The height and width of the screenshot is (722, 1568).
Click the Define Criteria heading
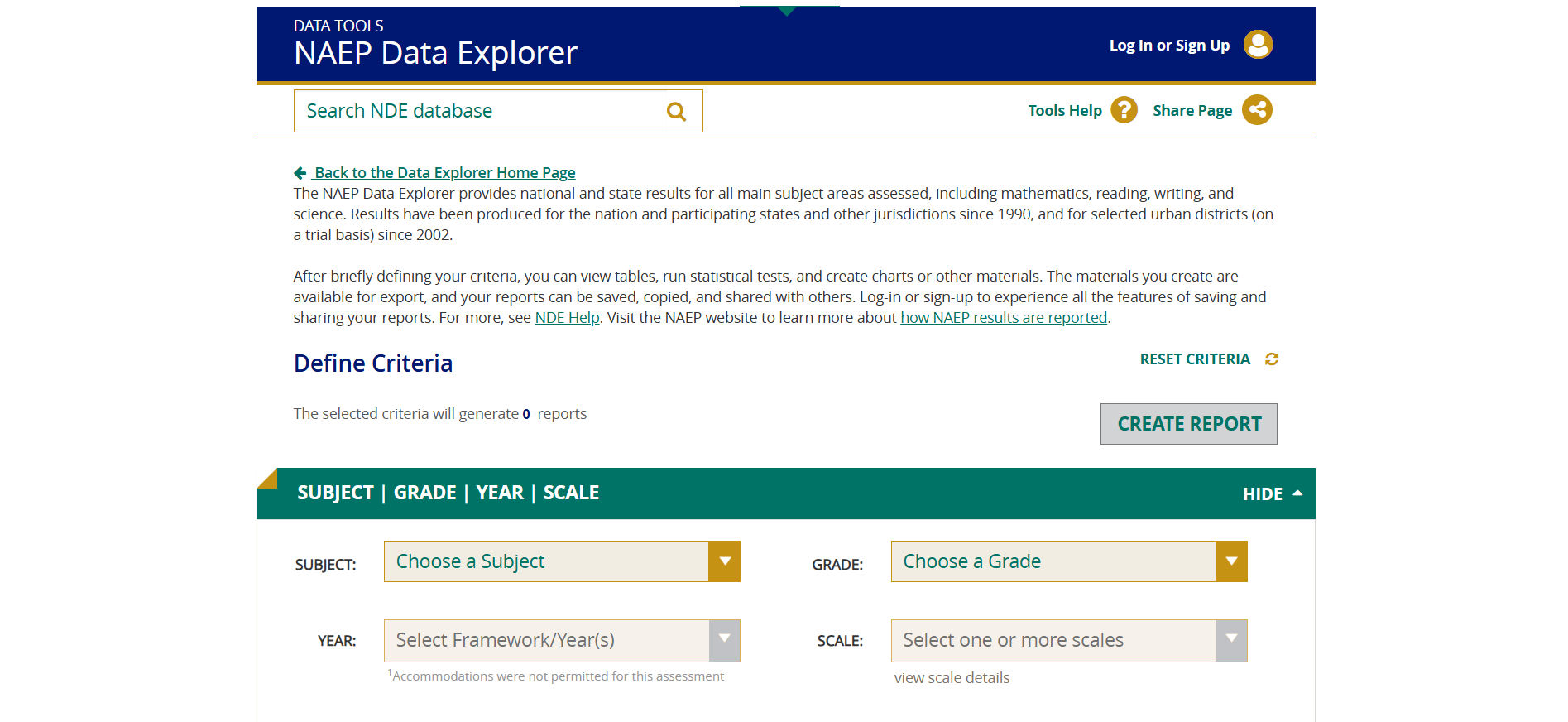[373, 363]
